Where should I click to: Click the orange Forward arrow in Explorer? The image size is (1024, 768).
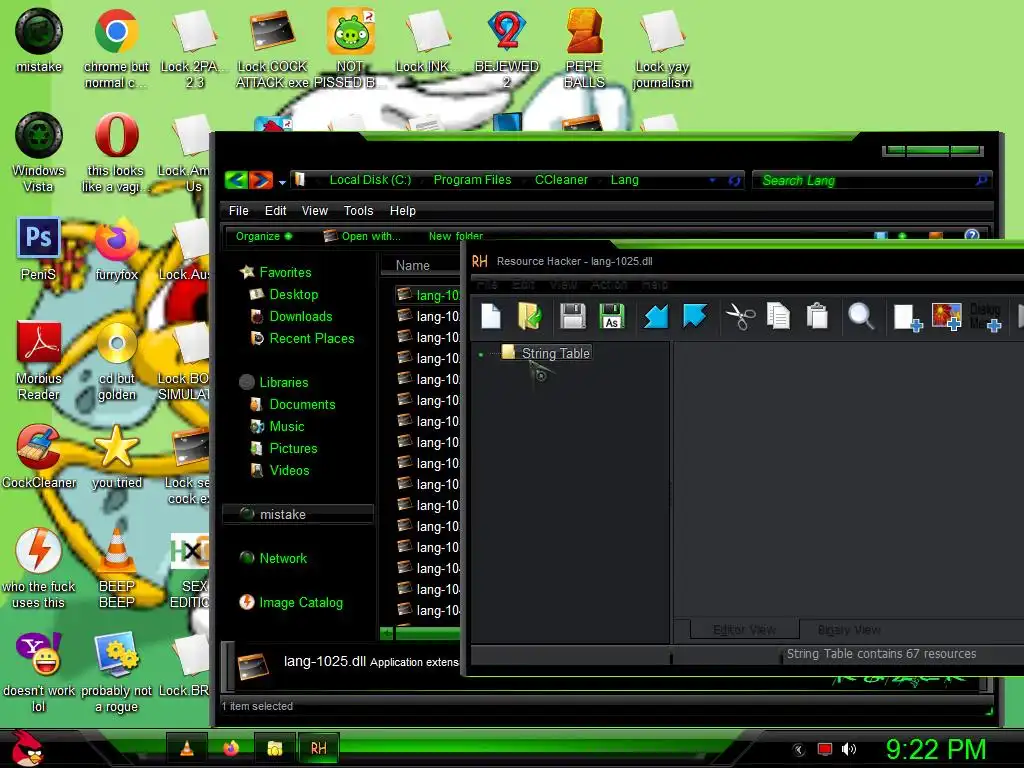point(261,180)
